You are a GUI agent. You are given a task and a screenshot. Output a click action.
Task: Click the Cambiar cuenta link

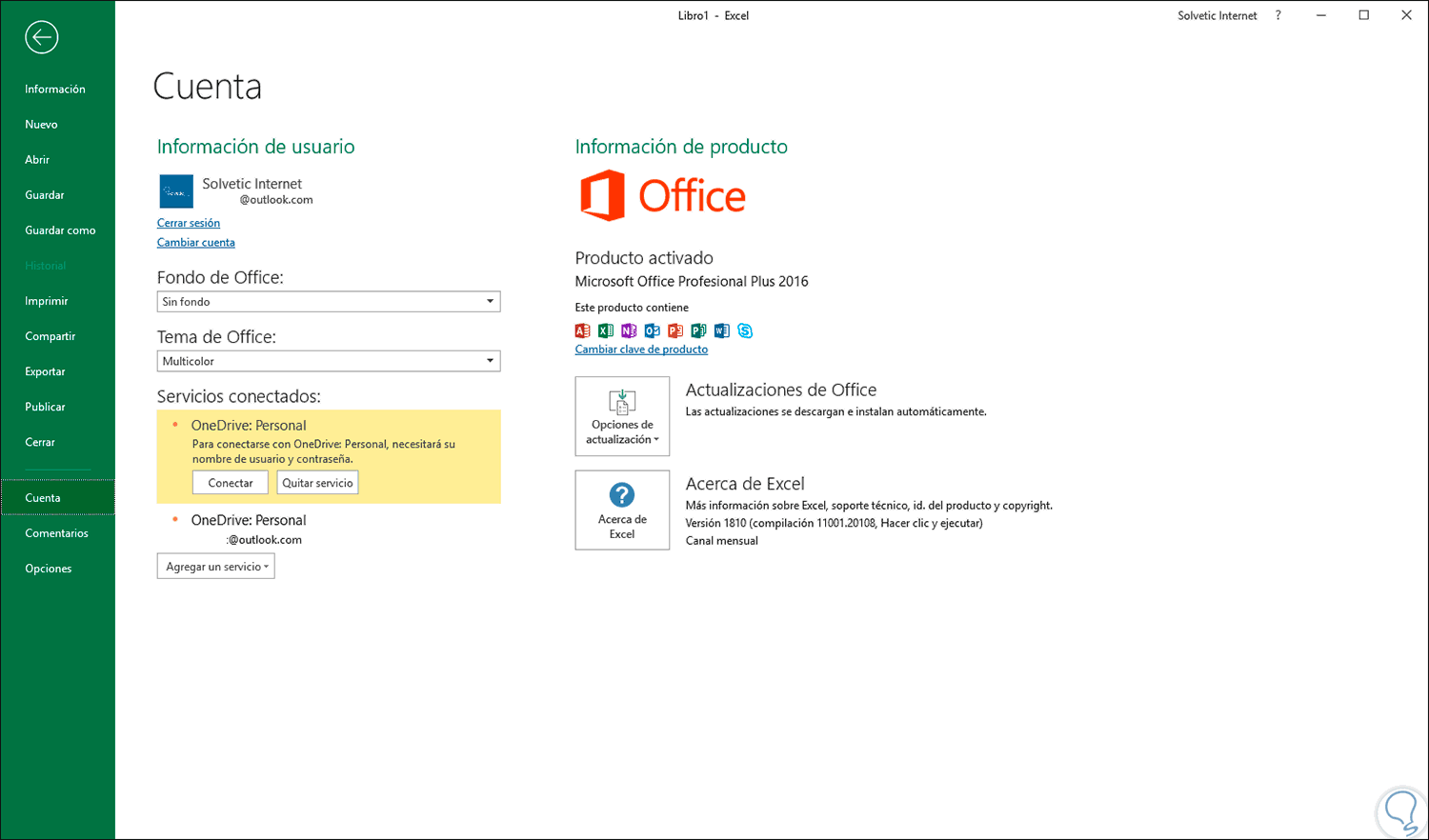tap(196, 243)
